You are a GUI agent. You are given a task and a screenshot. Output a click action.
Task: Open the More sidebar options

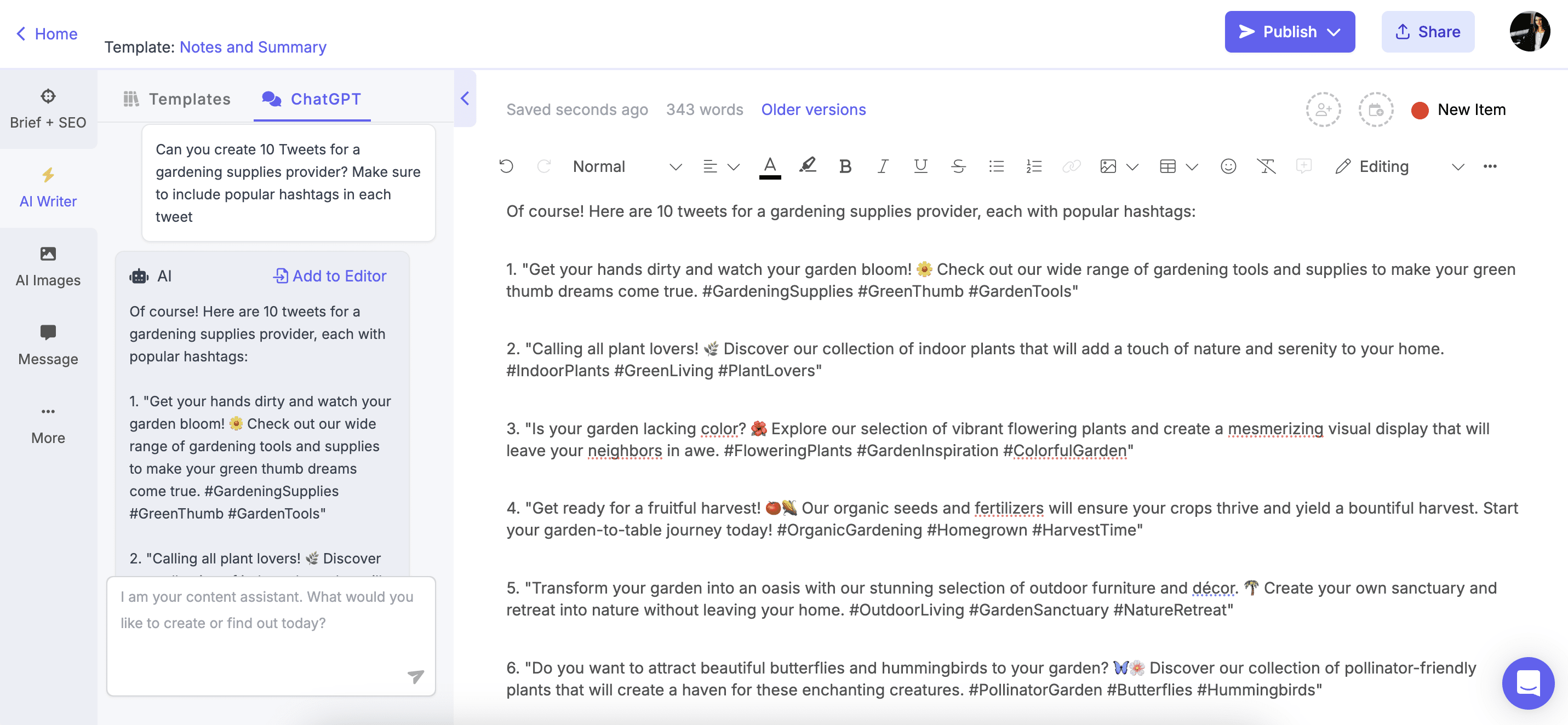pos(48,425)
